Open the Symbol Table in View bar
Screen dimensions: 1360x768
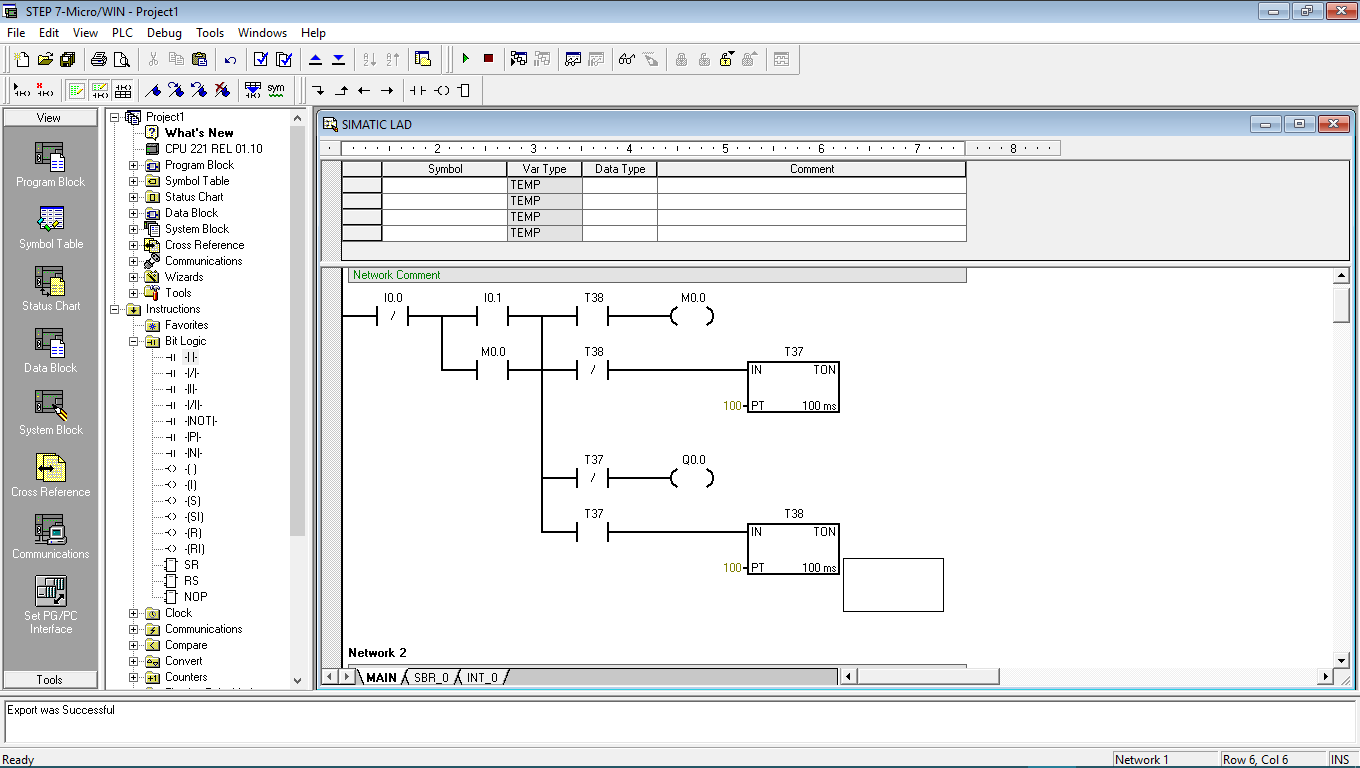point(51,228)
